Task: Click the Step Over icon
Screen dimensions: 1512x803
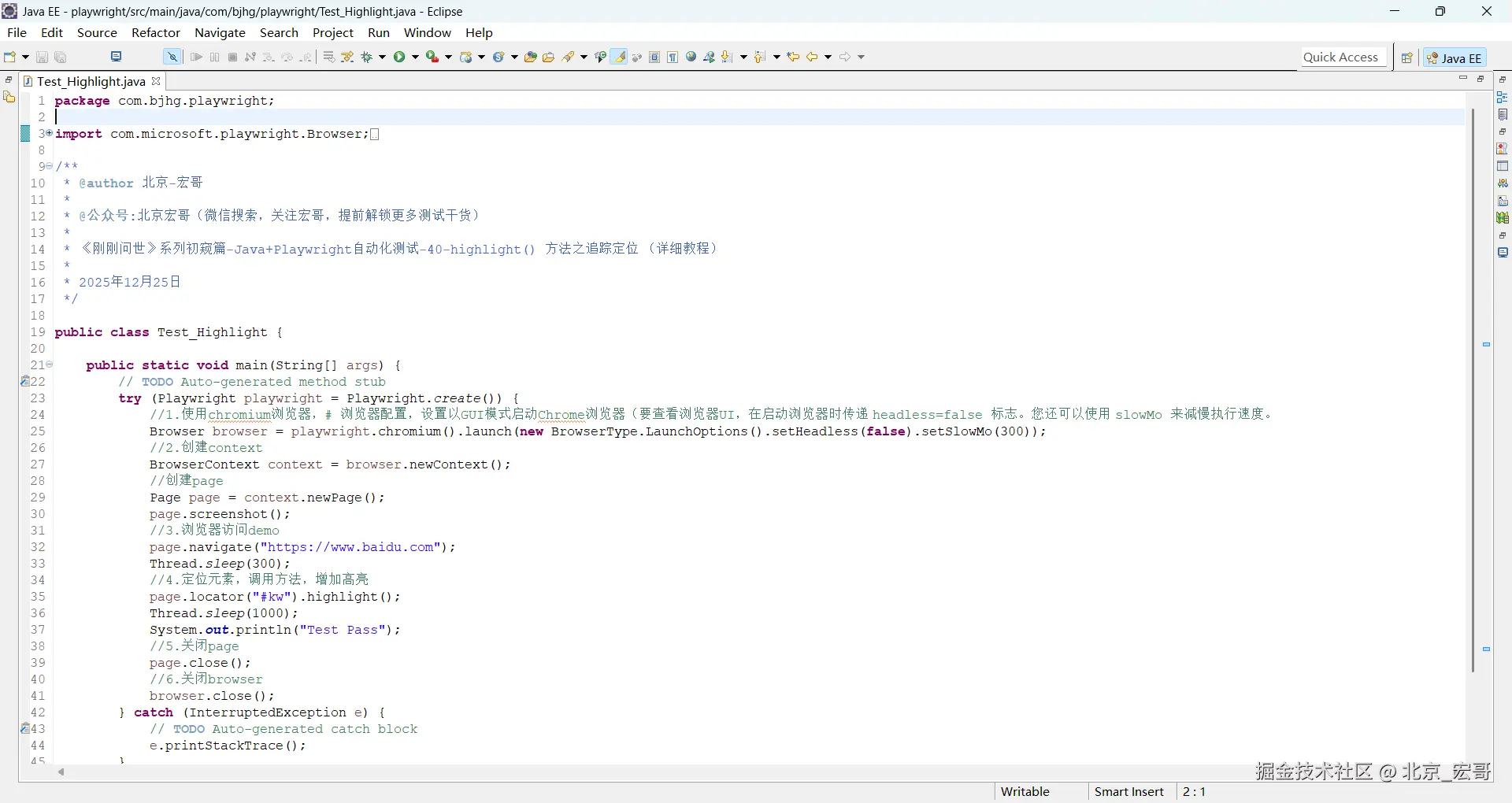Action: [x=287, y=57]
